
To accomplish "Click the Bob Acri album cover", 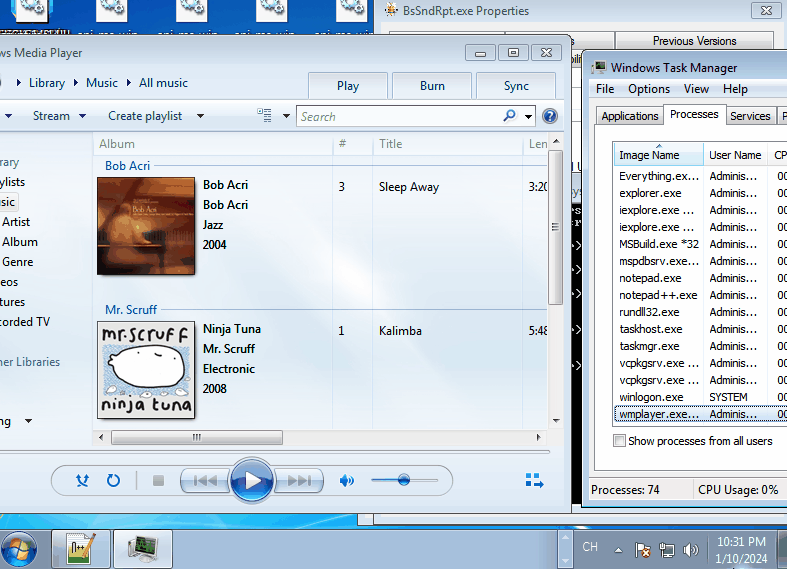I will [146, 226].
